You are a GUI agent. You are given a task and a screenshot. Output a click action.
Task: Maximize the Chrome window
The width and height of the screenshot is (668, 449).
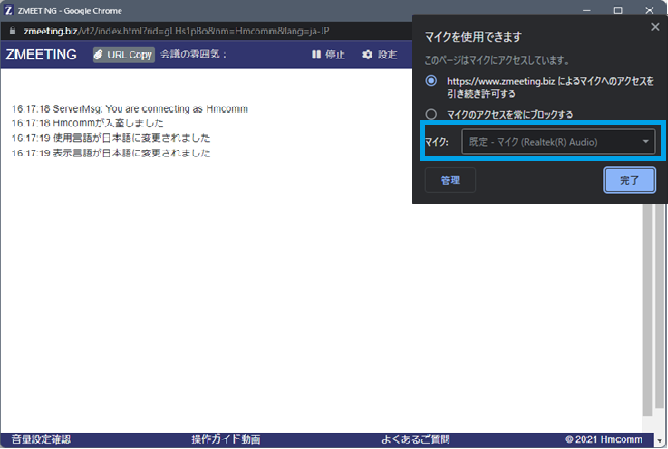click(x=617, y=10)
